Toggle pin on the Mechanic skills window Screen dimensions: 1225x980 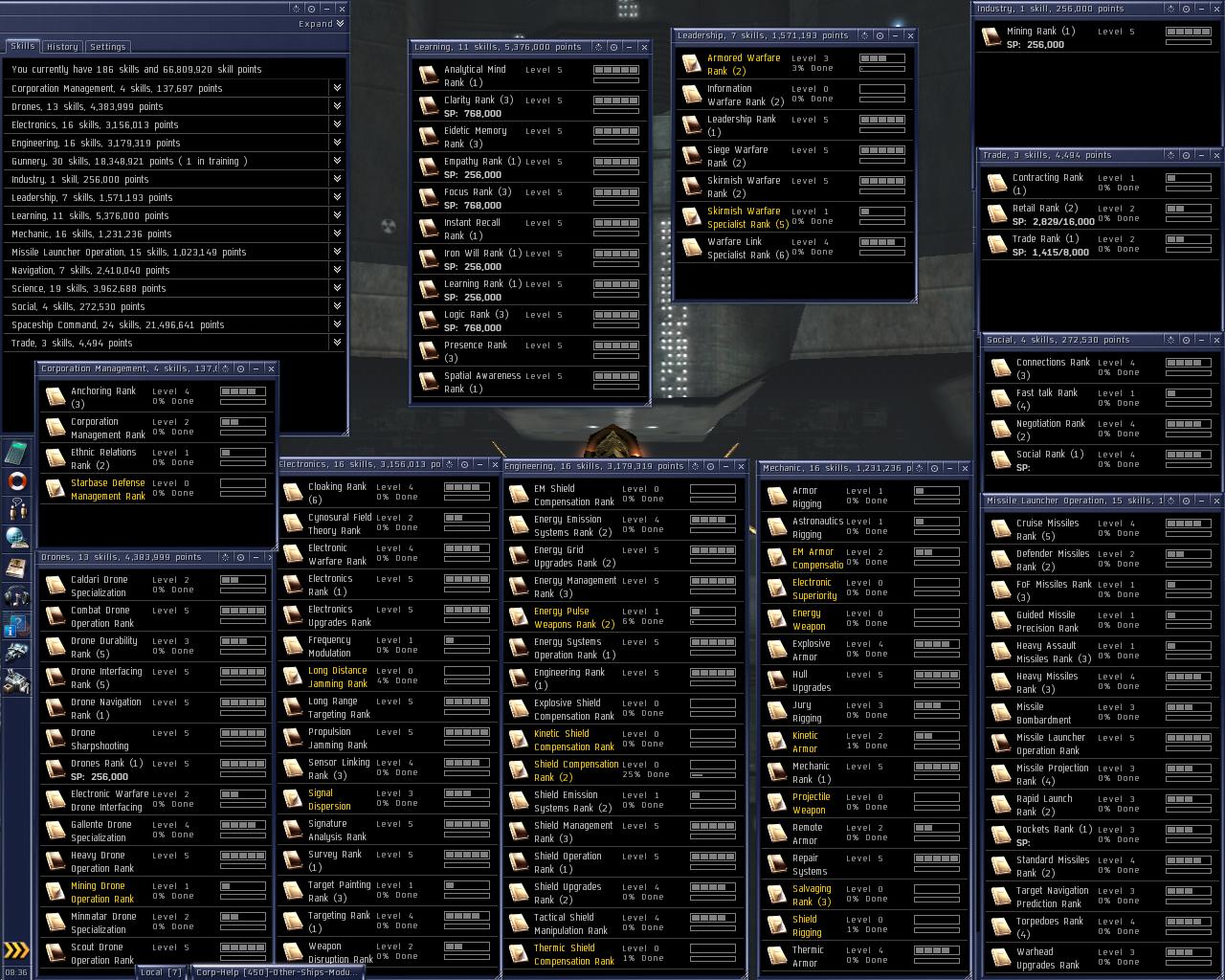(x=934, y=468)
